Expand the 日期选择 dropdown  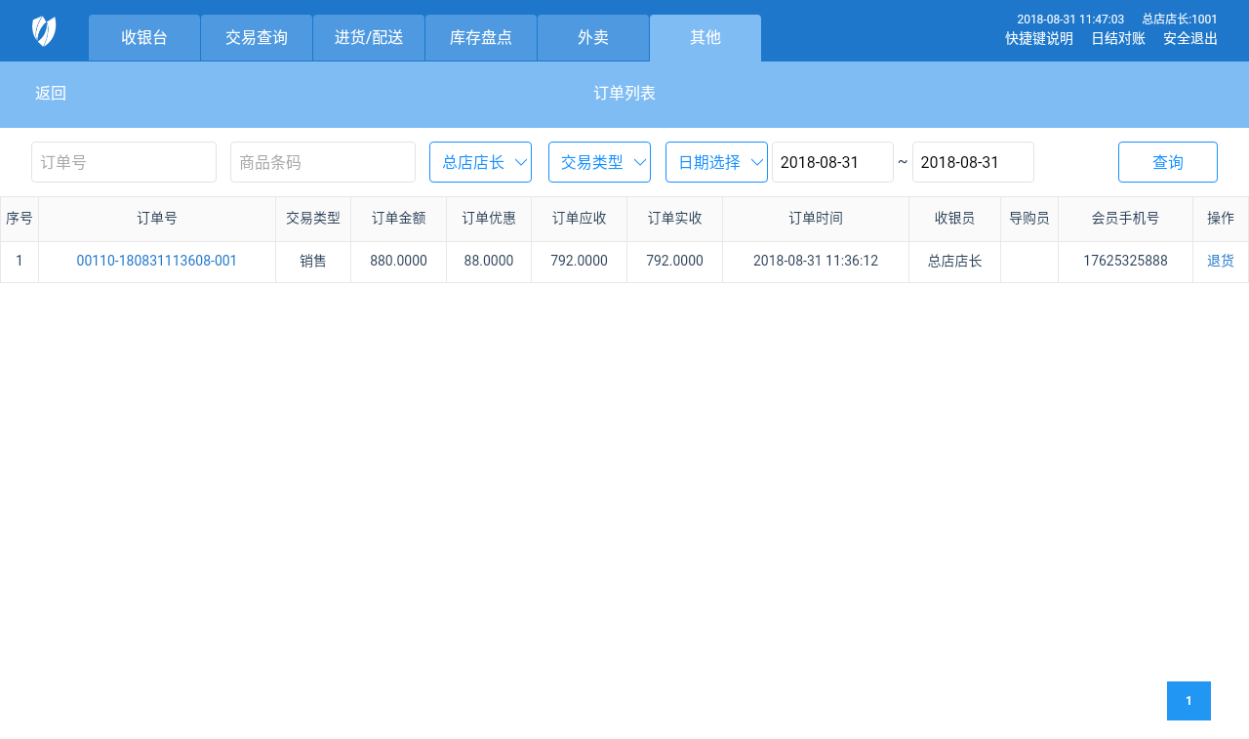(716, 162)
